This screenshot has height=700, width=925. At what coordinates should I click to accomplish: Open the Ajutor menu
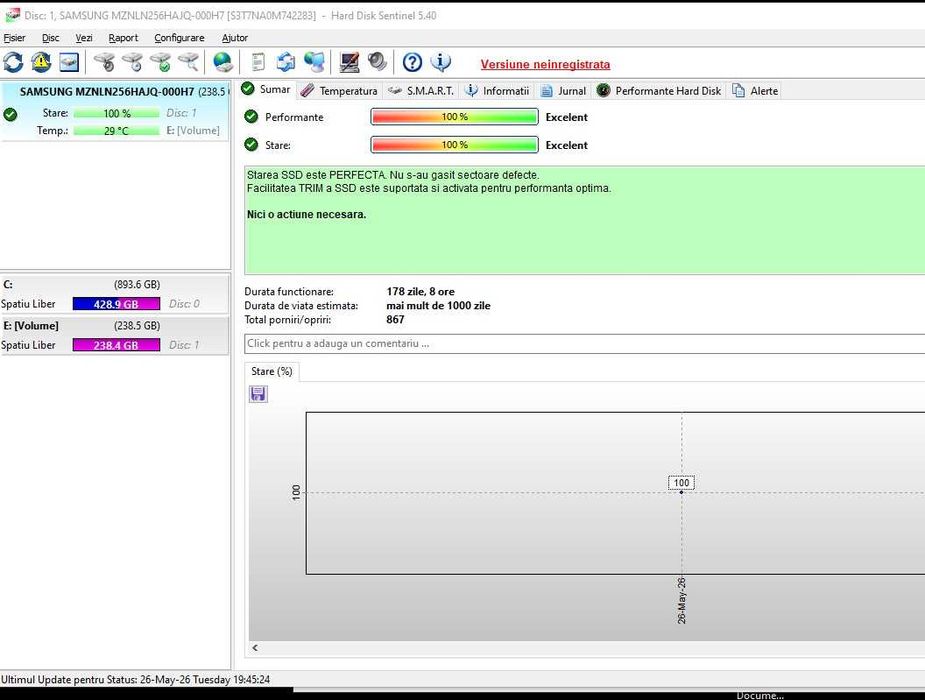[235, 38]
